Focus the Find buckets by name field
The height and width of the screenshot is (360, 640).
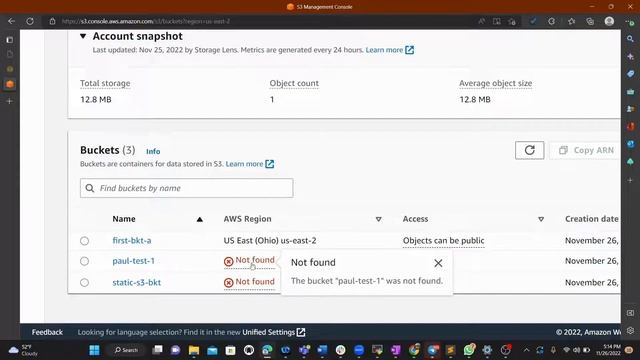click(187, 188)
